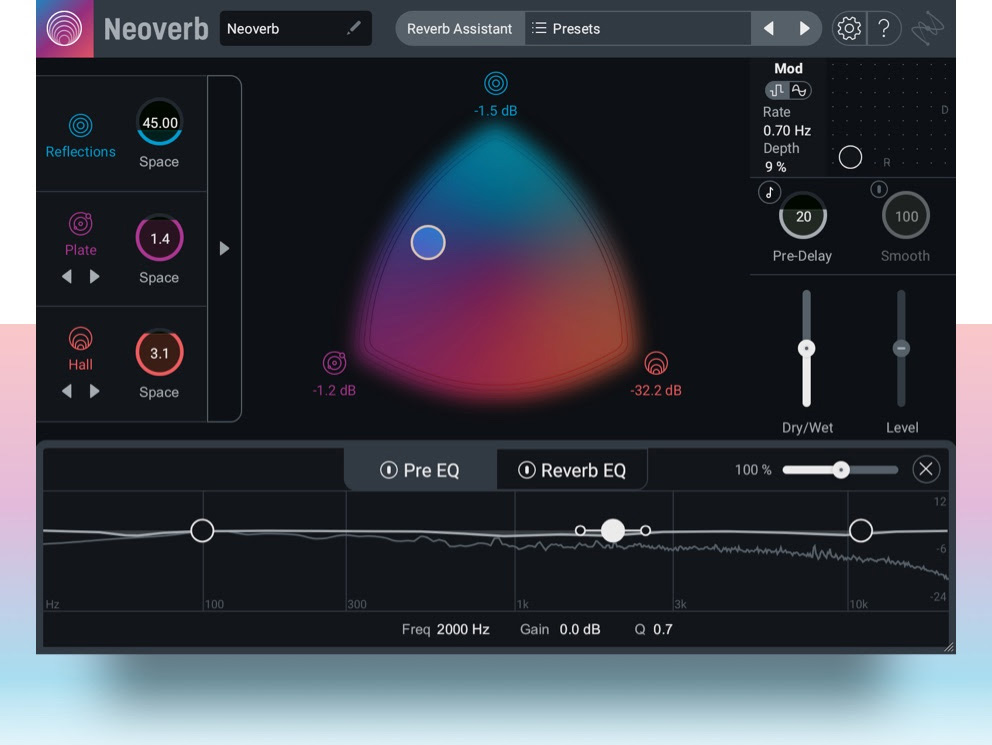Click the Q value 0.7

[662, 629]
